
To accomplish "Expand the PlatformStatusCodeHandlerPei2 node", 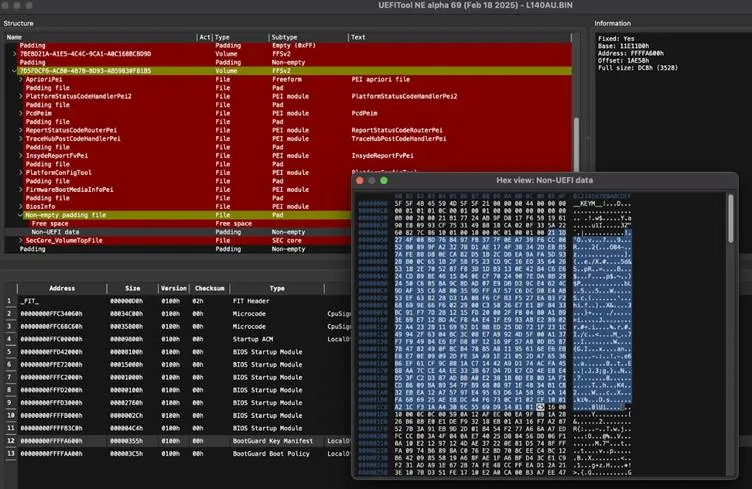I will coord(21,96).
